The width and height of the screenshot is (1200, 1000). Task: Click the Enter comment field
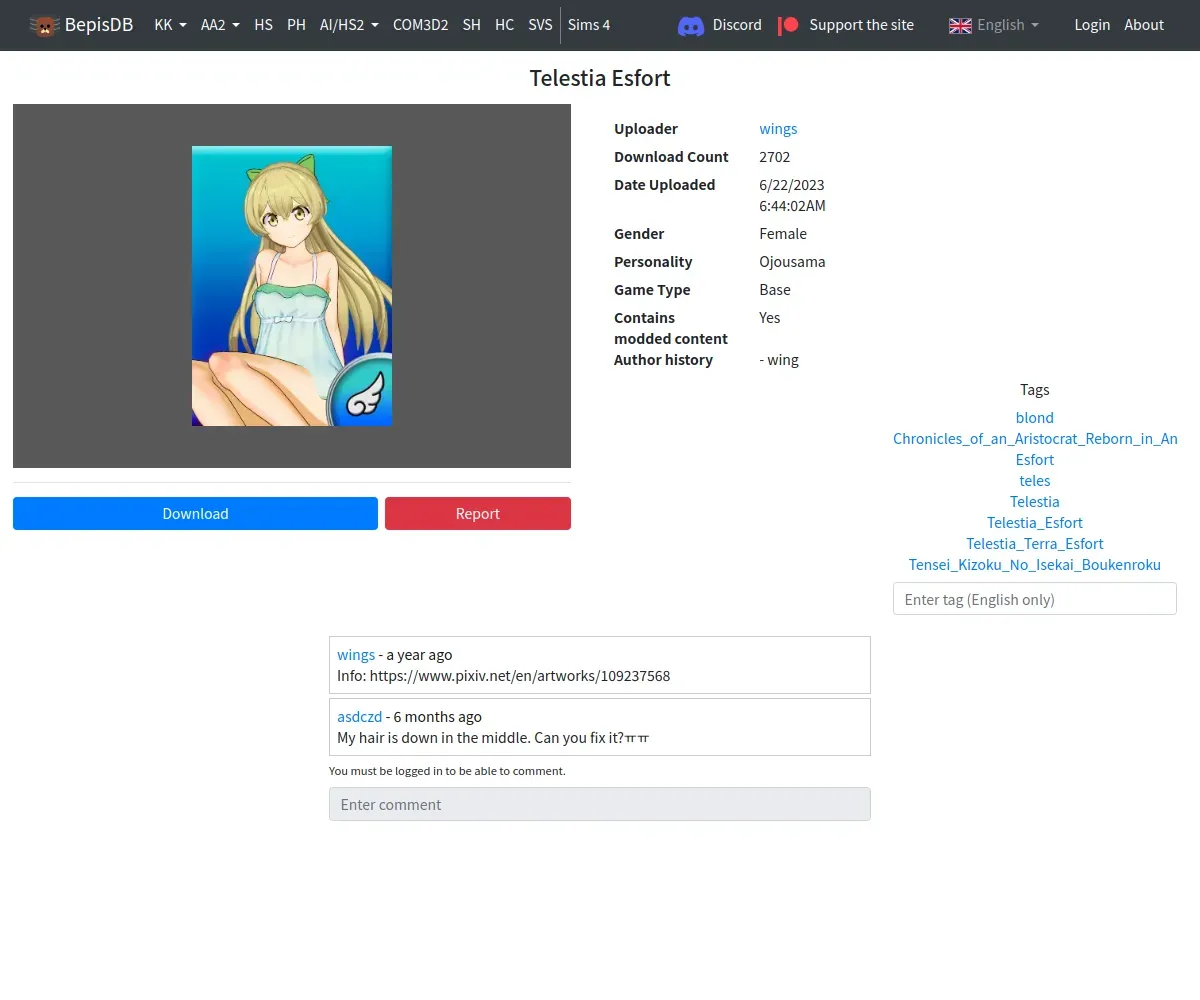(x=600, y=804)
